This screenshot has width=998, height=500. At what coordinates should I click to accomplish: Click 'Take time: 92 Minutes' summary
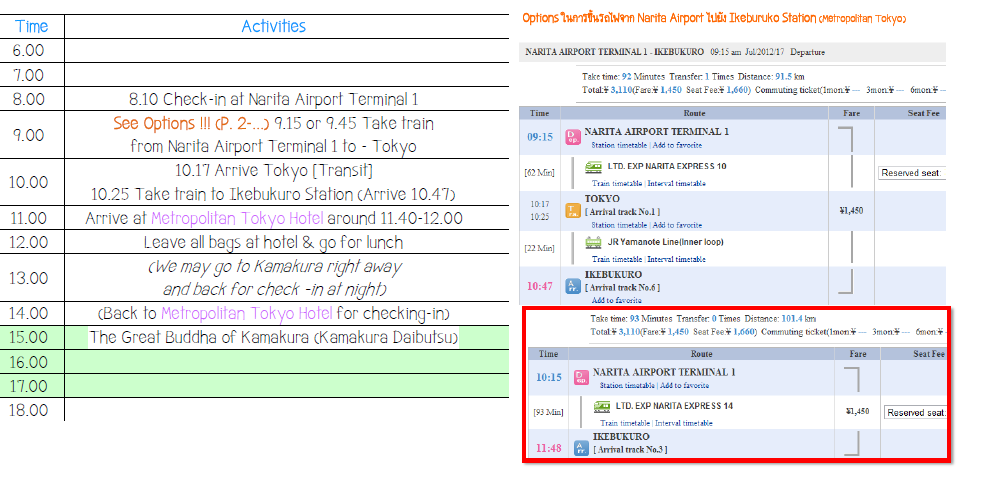click(x=623, y=76)
